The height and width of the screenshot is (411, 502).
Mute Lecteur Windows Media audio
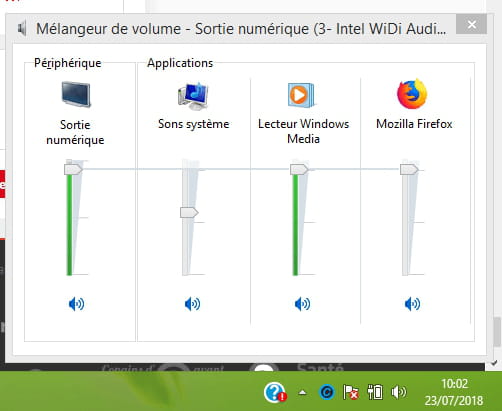[x=302, y=304]
